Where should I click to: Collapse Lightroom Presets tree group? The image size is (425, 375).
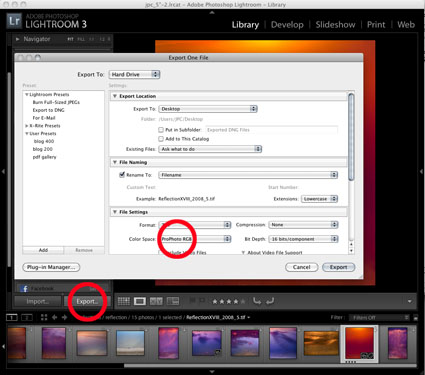pyautogui.click(x=27, y=95)
